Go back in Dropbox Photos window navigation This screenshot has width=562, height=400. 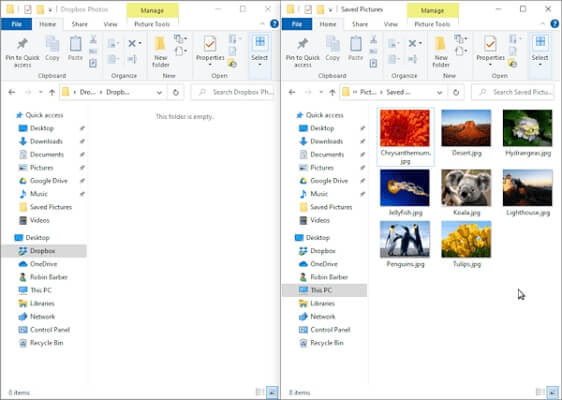(x=12, y=92)
